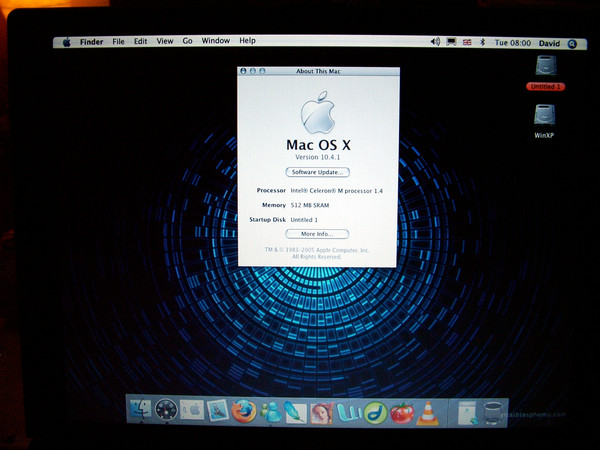600x450 pixels.
Task: Click the Displays icon in the menu bar
Action: click(451, 42)
